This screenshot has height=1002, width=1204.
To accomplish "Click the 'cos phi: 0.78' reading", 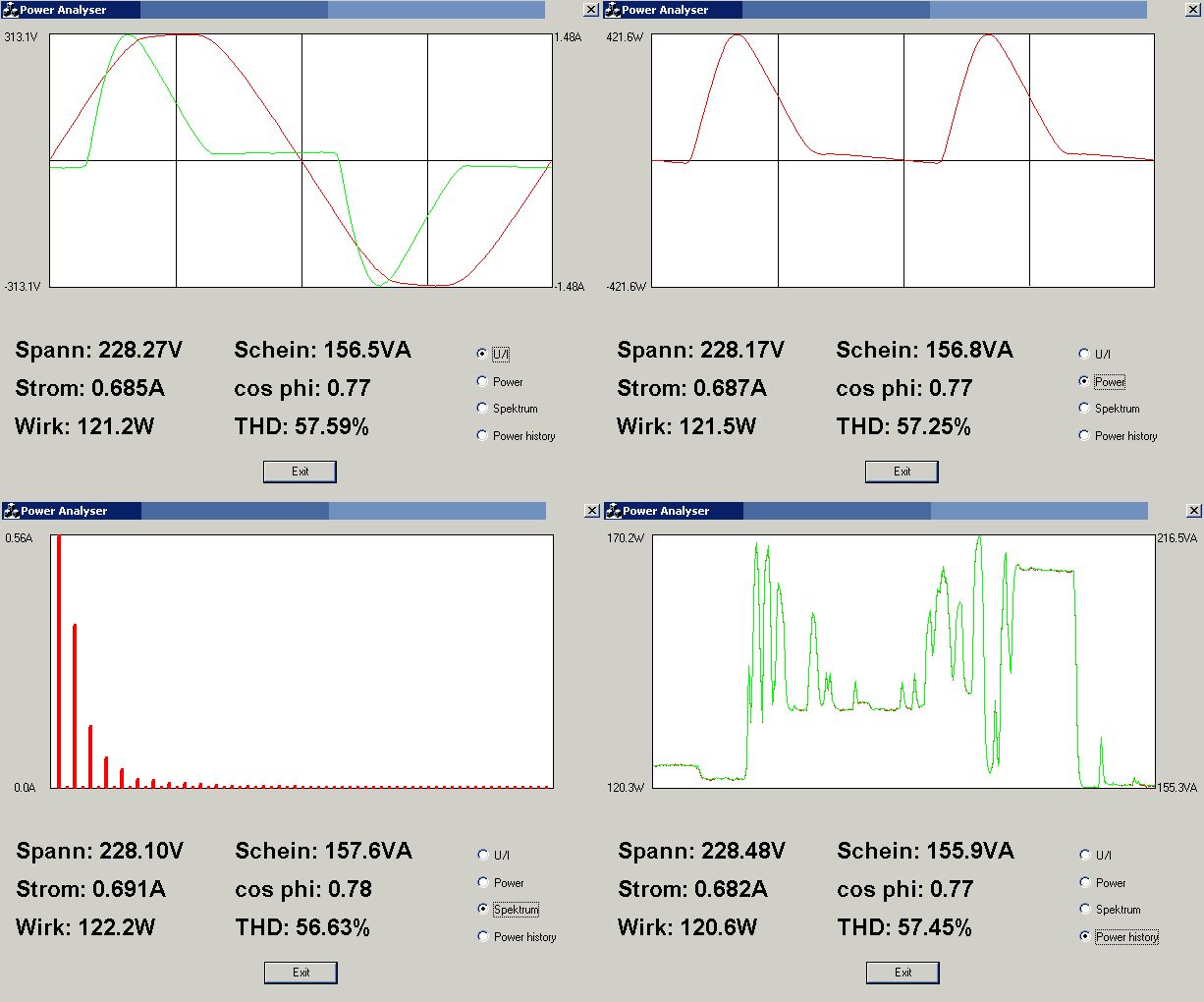I will [303, 889].
